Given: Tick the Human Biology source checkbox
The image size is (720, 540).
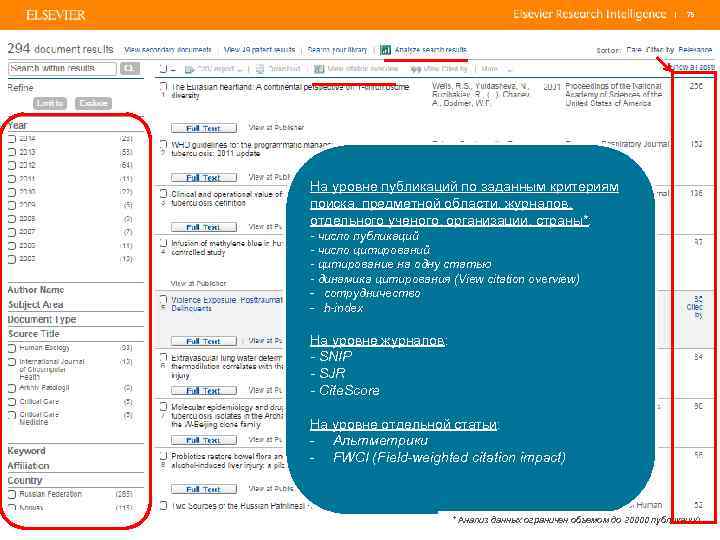Looking at the screenshot, I should click(12, 349).
